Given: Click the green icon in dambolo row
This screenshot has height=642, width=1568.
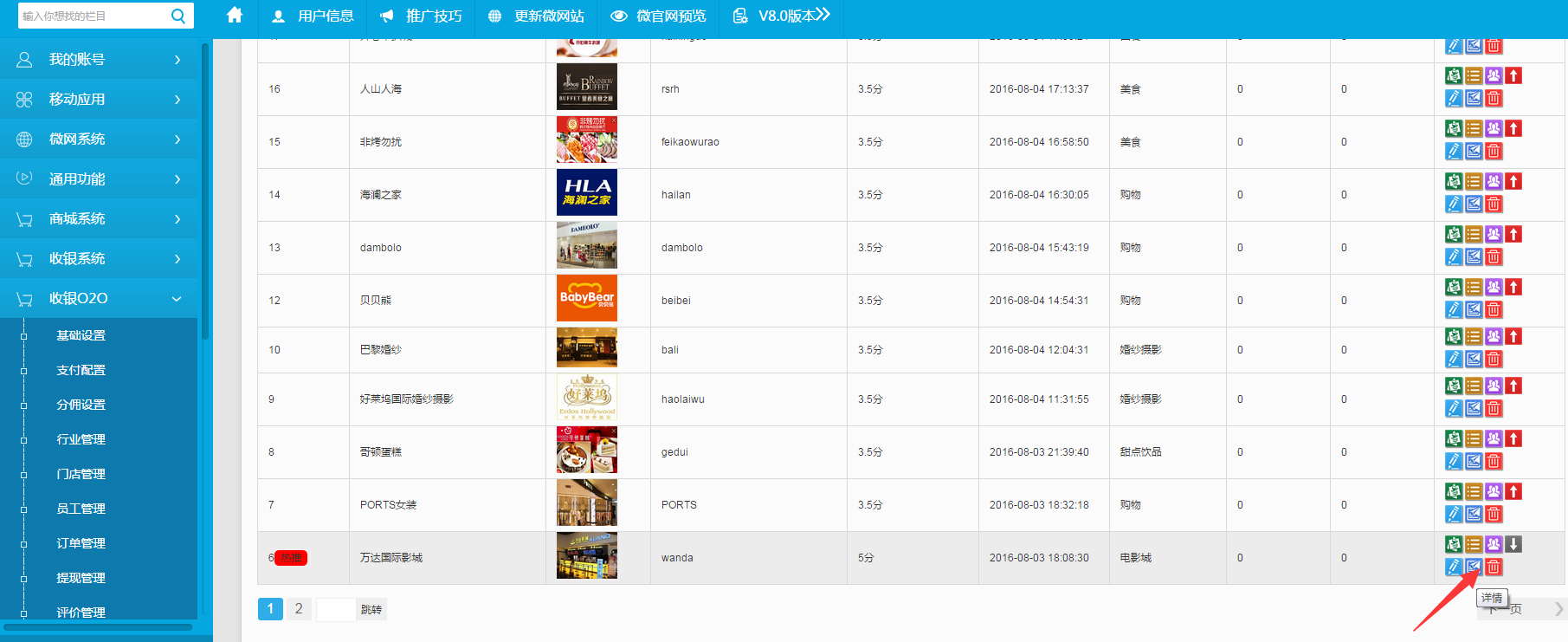Looking at the screenshot, I should pyautogui.click(x=1454, y=234).
